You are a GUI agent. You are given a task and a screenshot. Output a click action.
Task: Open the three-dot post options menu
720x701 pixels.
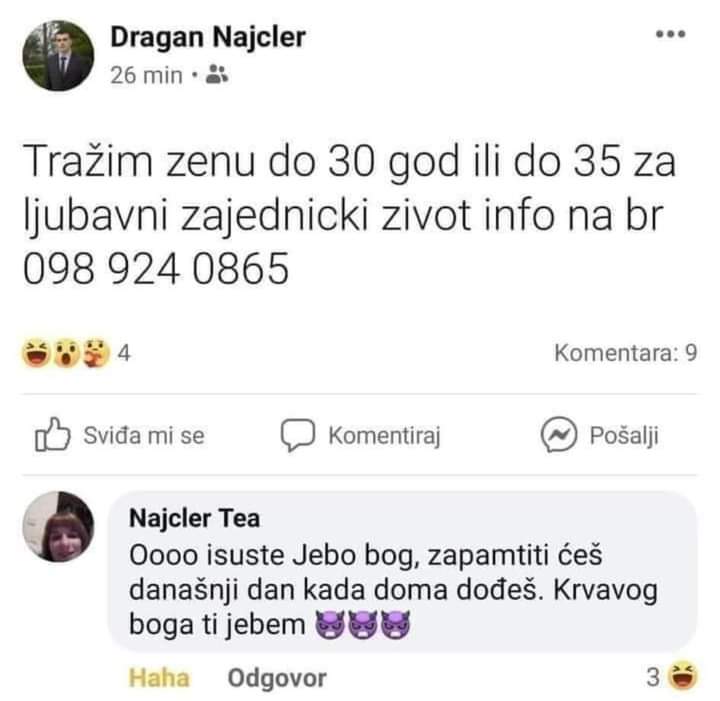(x=670, y=34)
